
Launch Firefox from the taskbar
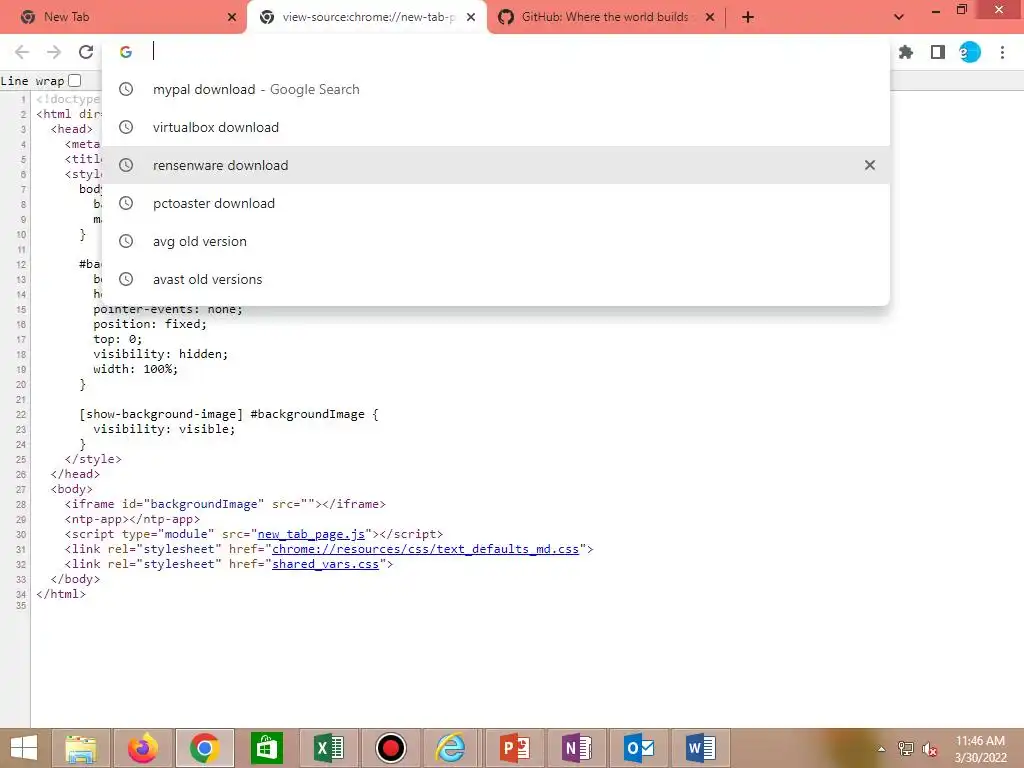[142, 748]
